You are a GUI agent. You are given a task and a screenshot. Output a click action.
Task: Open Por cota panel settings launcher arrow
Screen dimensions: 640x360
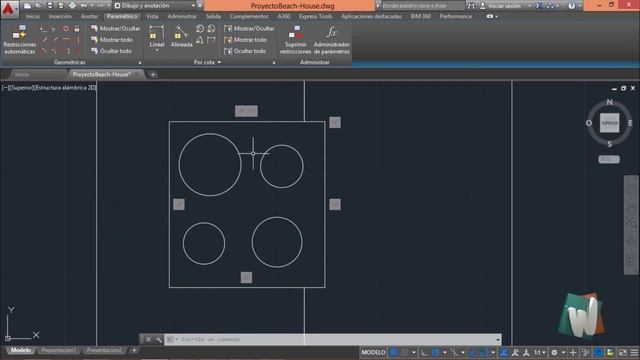(x=274, y=63)
